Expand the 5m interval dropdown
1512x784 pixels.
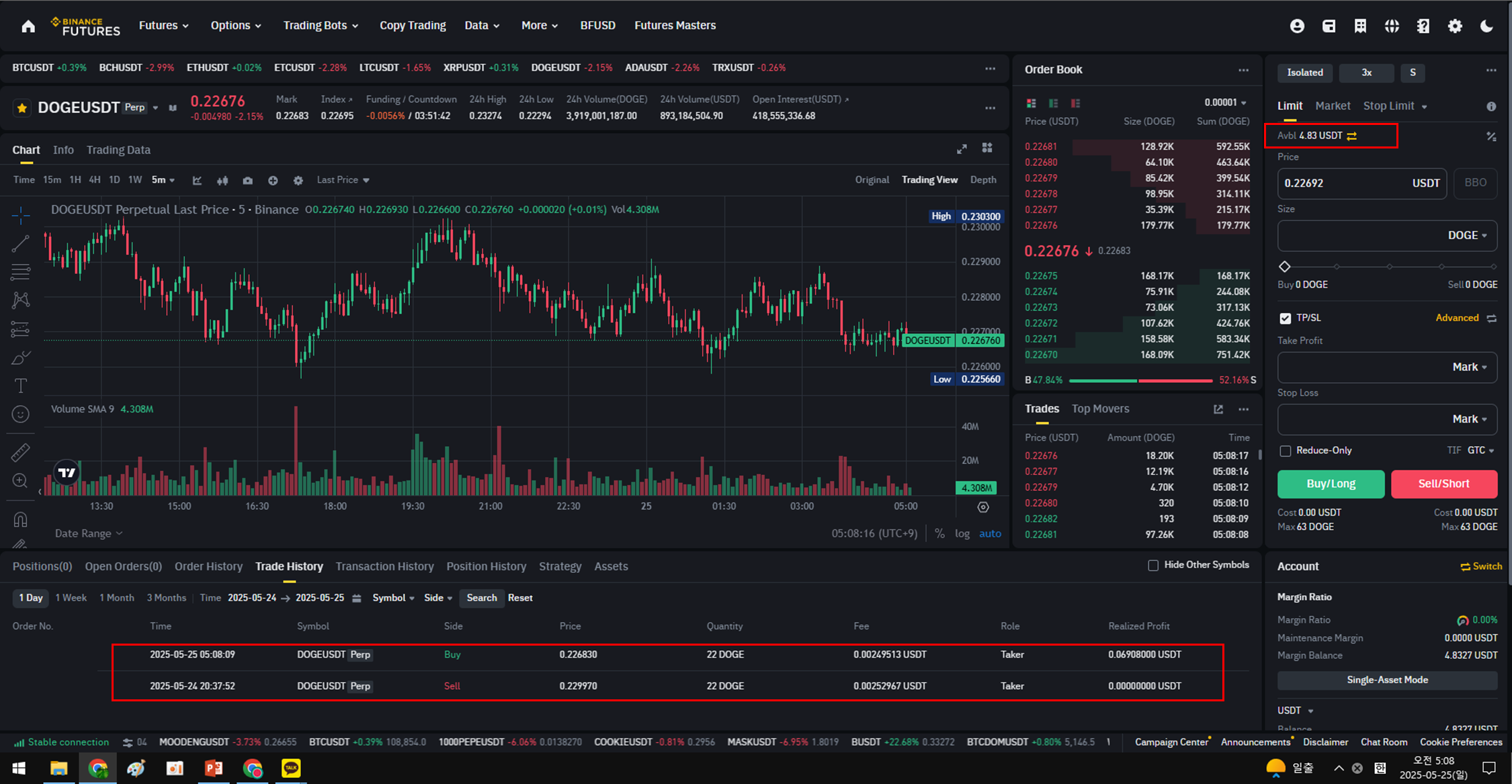(163, 180)
